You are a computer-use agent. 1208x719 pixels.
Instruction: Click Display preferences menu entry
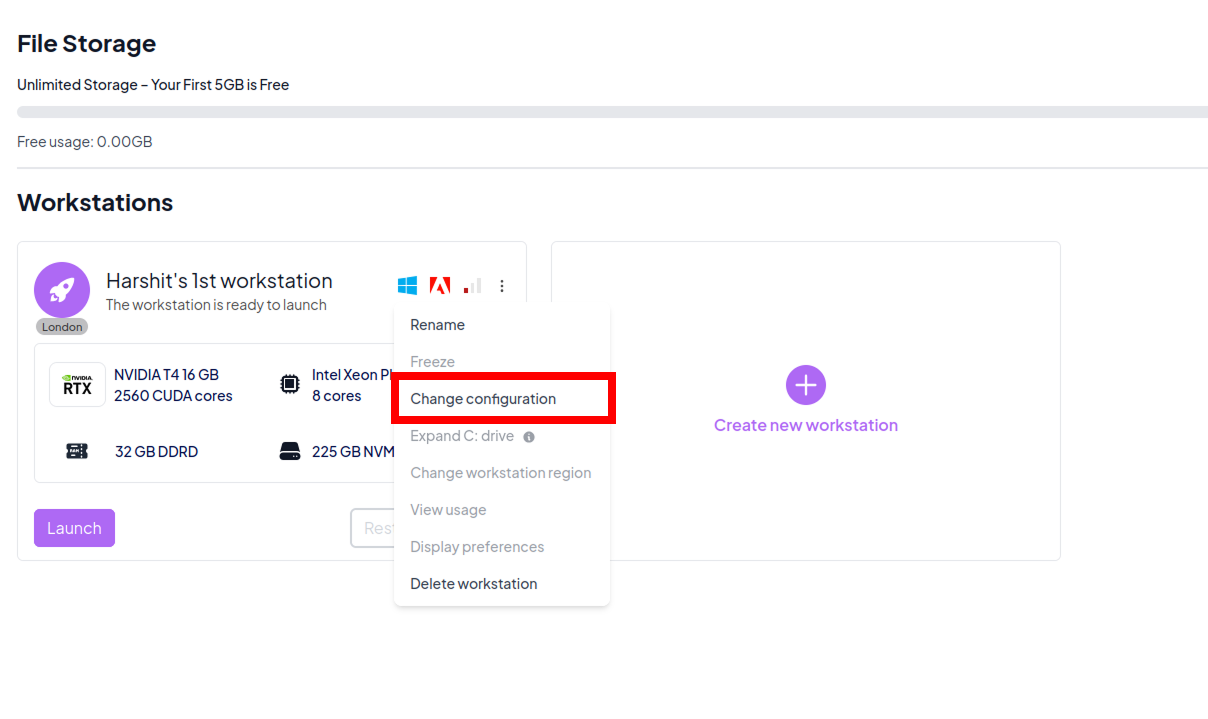(477, 547)
